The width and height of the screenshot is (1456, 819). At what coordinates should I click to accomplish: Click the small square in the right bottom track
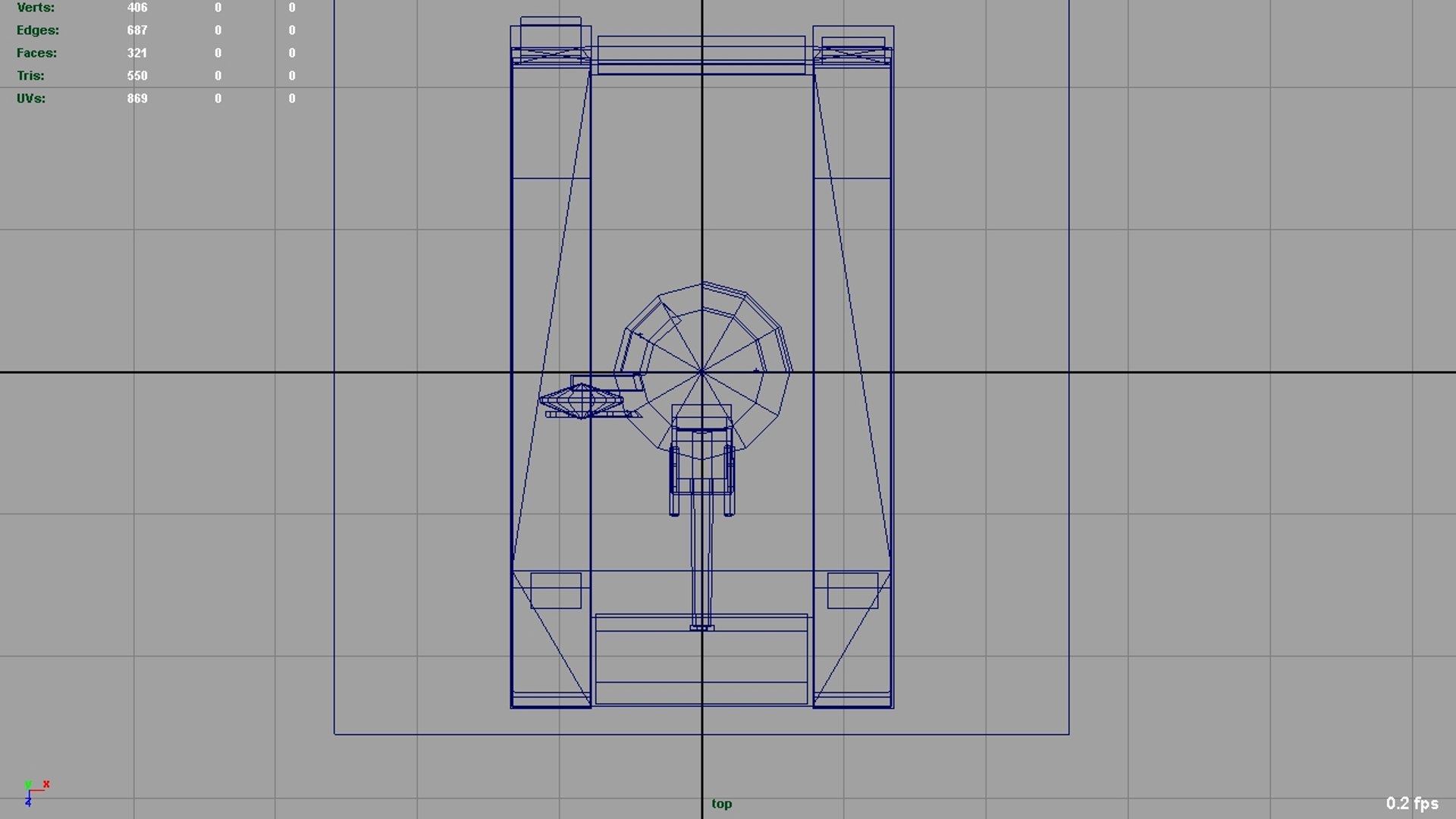[852, 590]
